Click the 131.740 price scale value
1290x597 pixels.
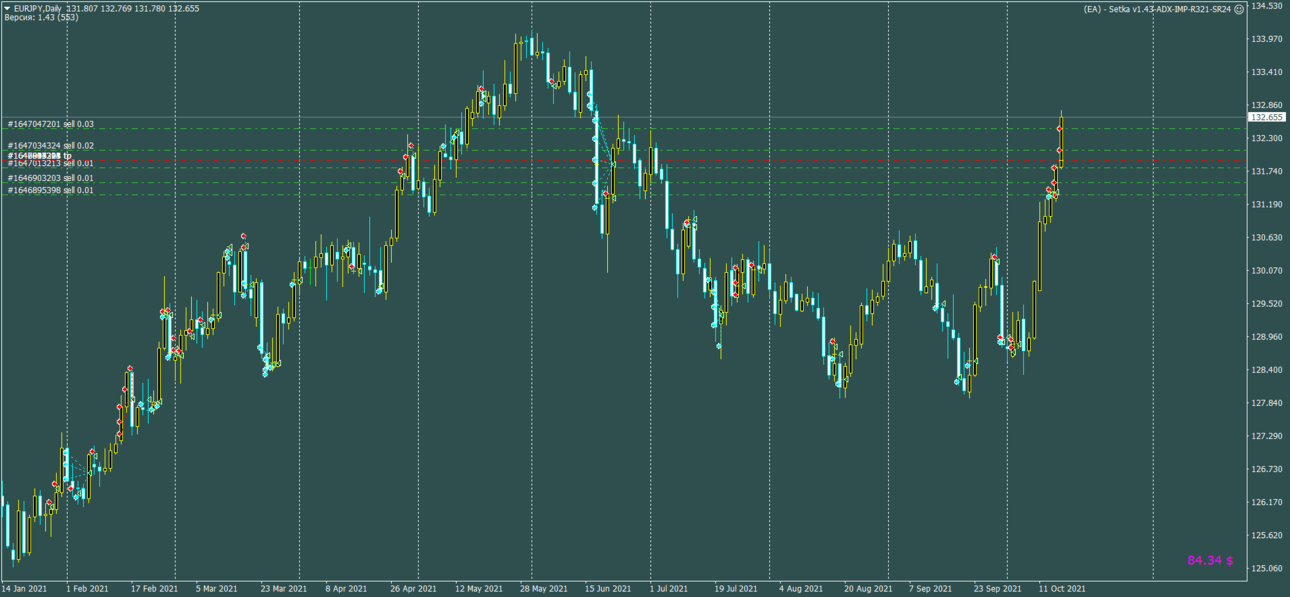(x=1266, y=171)
